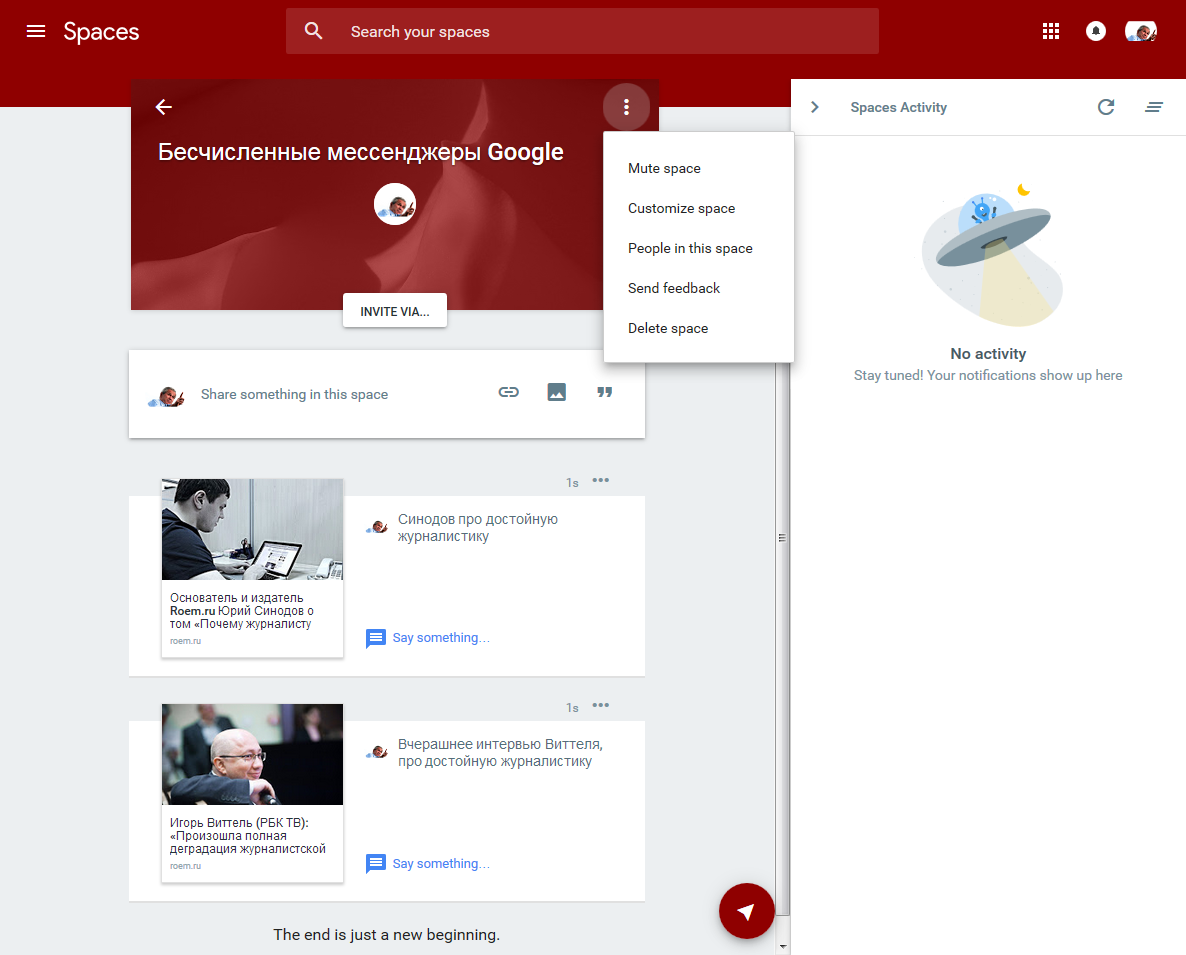Mute this space from the menu
The image size is (1186, 955).
click(664, 168)
